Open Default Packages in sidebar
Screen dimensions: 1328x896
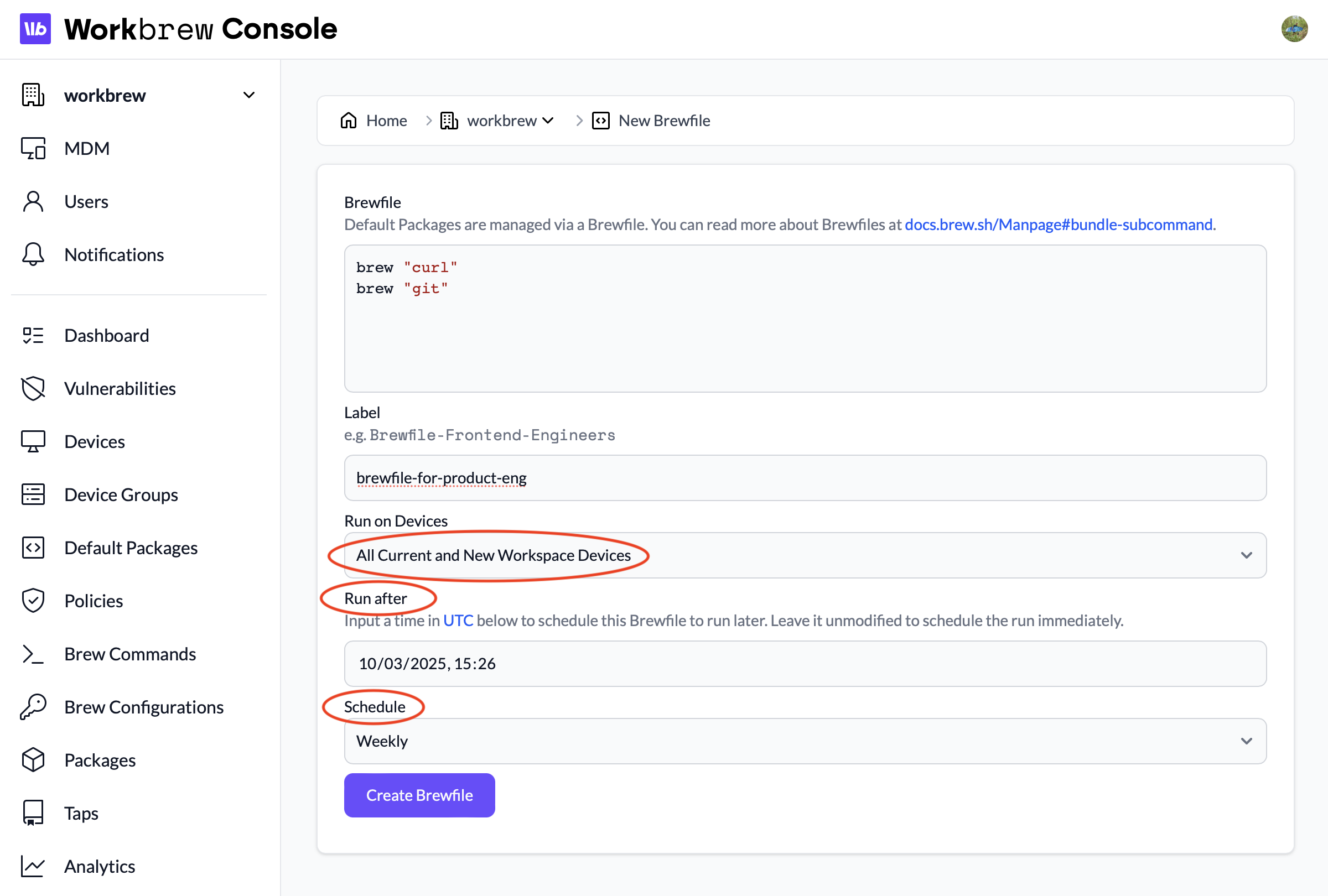[x=131, y=548]
